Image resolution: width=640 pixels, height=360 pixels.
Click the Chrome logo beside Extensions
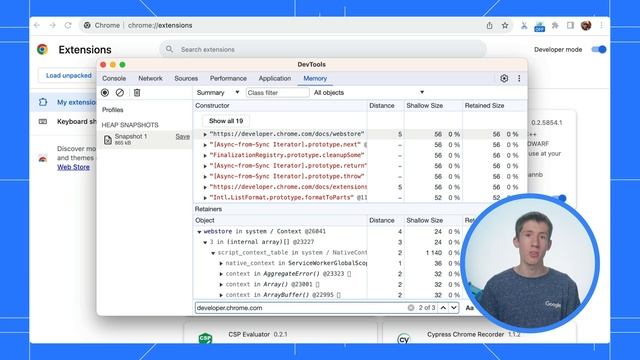tap(42, 49)
